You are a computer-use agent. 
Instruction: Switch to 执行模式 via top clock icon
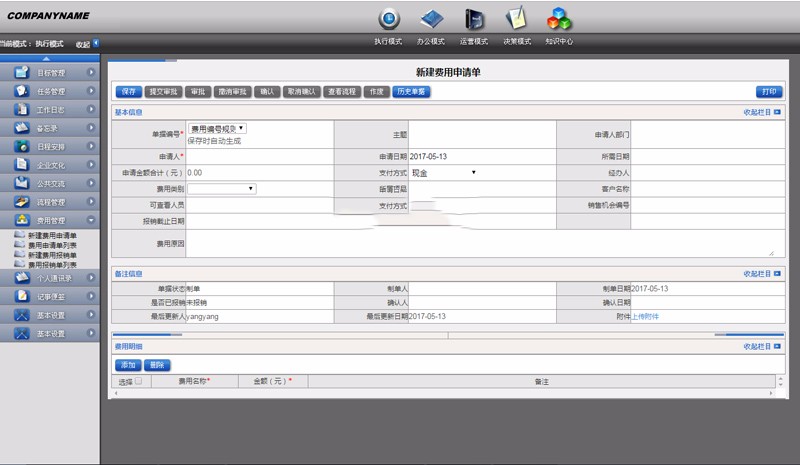pos(388,19)
